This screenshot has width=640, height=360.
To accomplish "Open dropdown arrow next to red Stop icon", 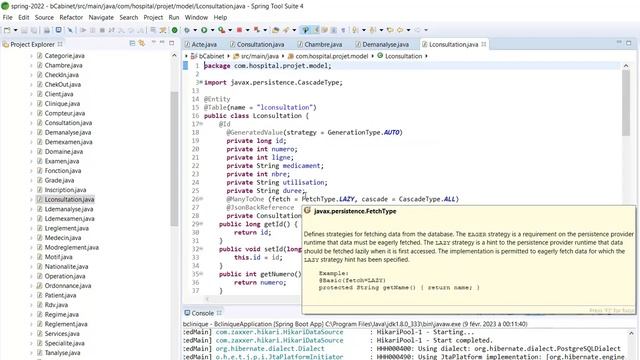I will click(x=248, y=30).
